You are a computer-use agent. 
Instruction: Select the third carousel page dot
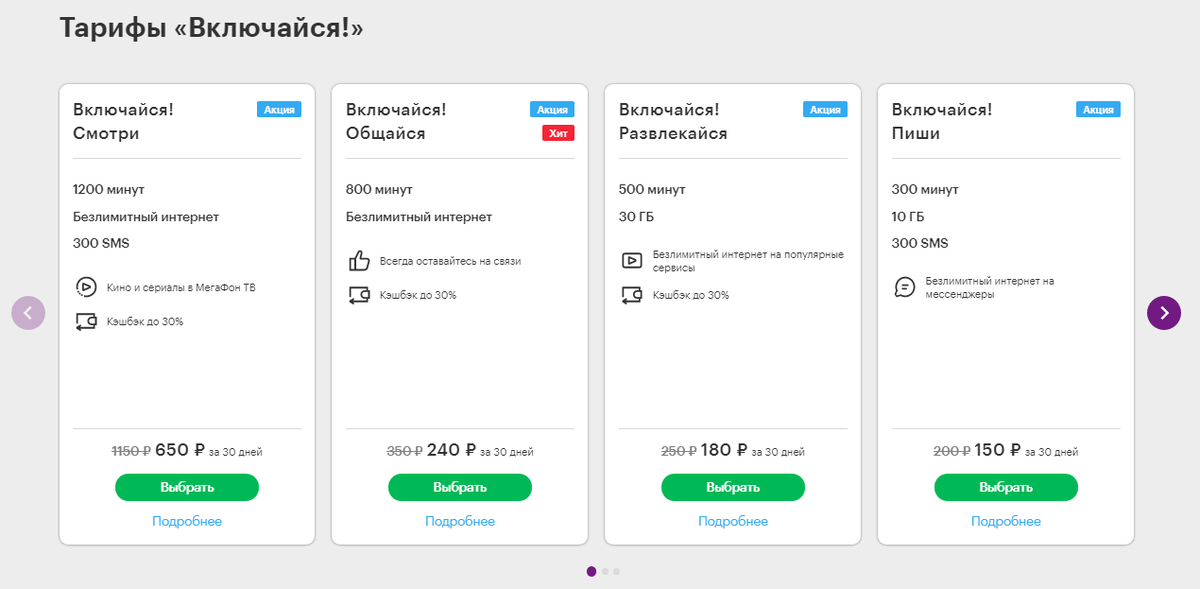(x=616, y=571)
